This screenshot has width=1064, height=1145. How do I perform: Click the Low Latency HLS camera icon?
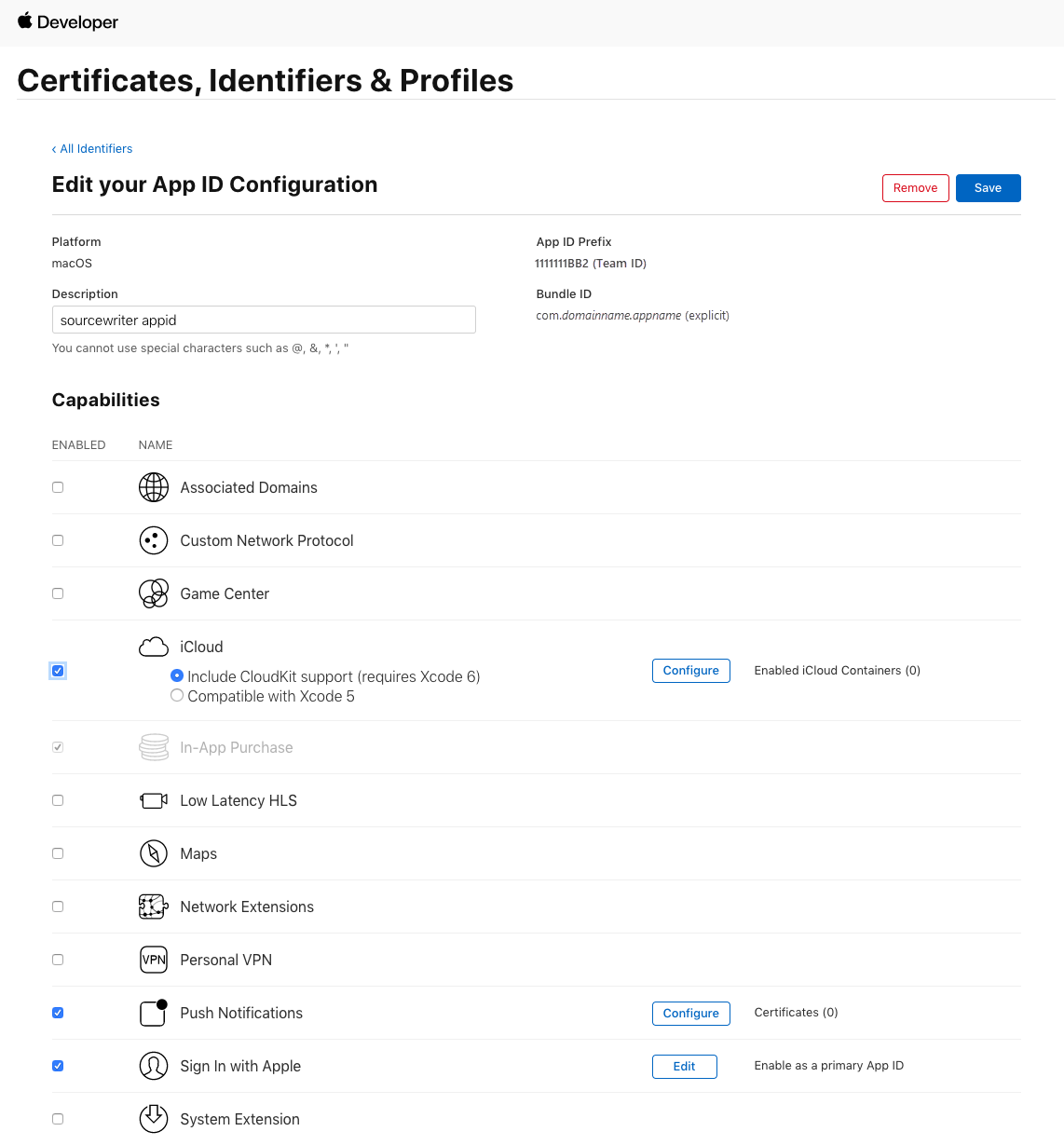[154, 800]
